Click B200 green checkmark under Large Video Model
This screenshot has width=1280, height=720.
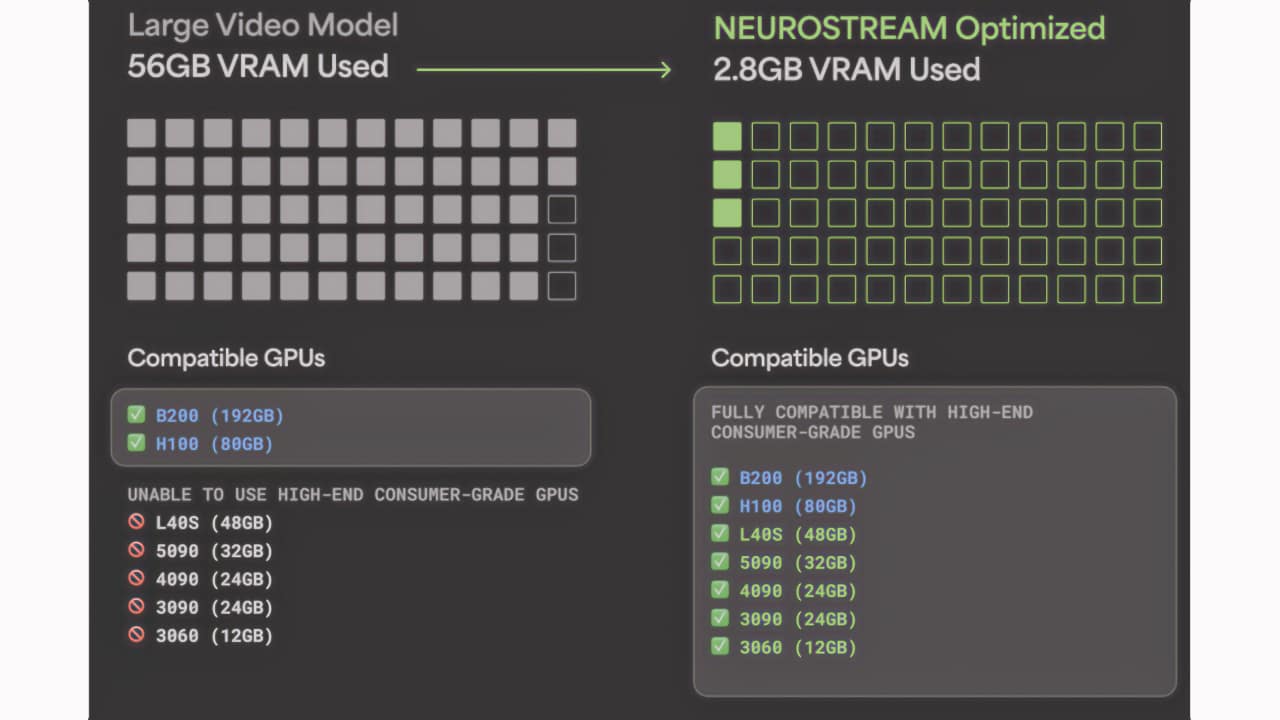click(x=136, y=414)
